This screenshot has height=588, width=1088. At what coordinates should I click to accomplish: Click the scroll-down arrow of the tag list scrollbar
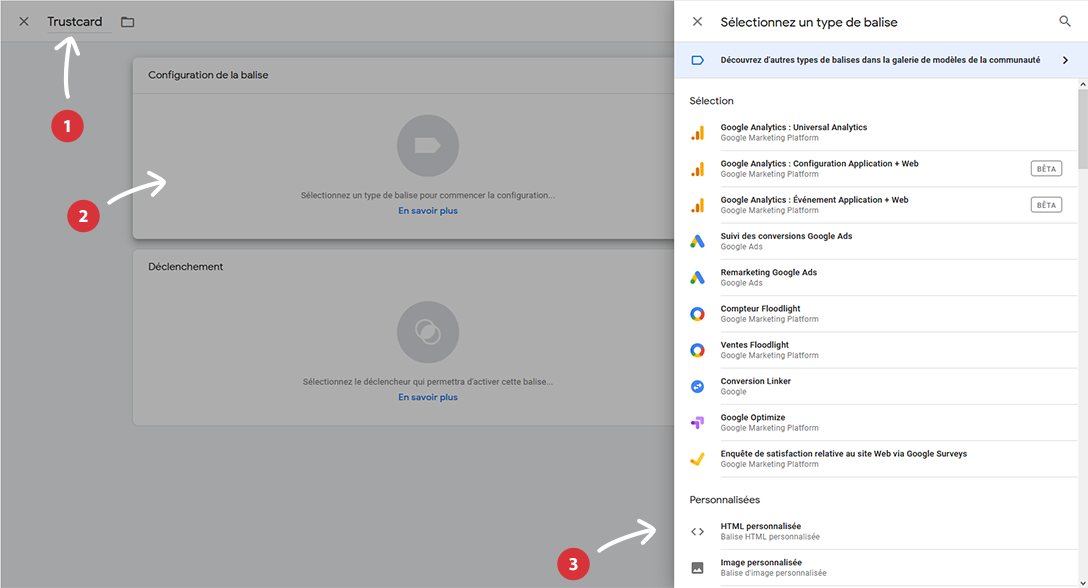click(1083, 583)
